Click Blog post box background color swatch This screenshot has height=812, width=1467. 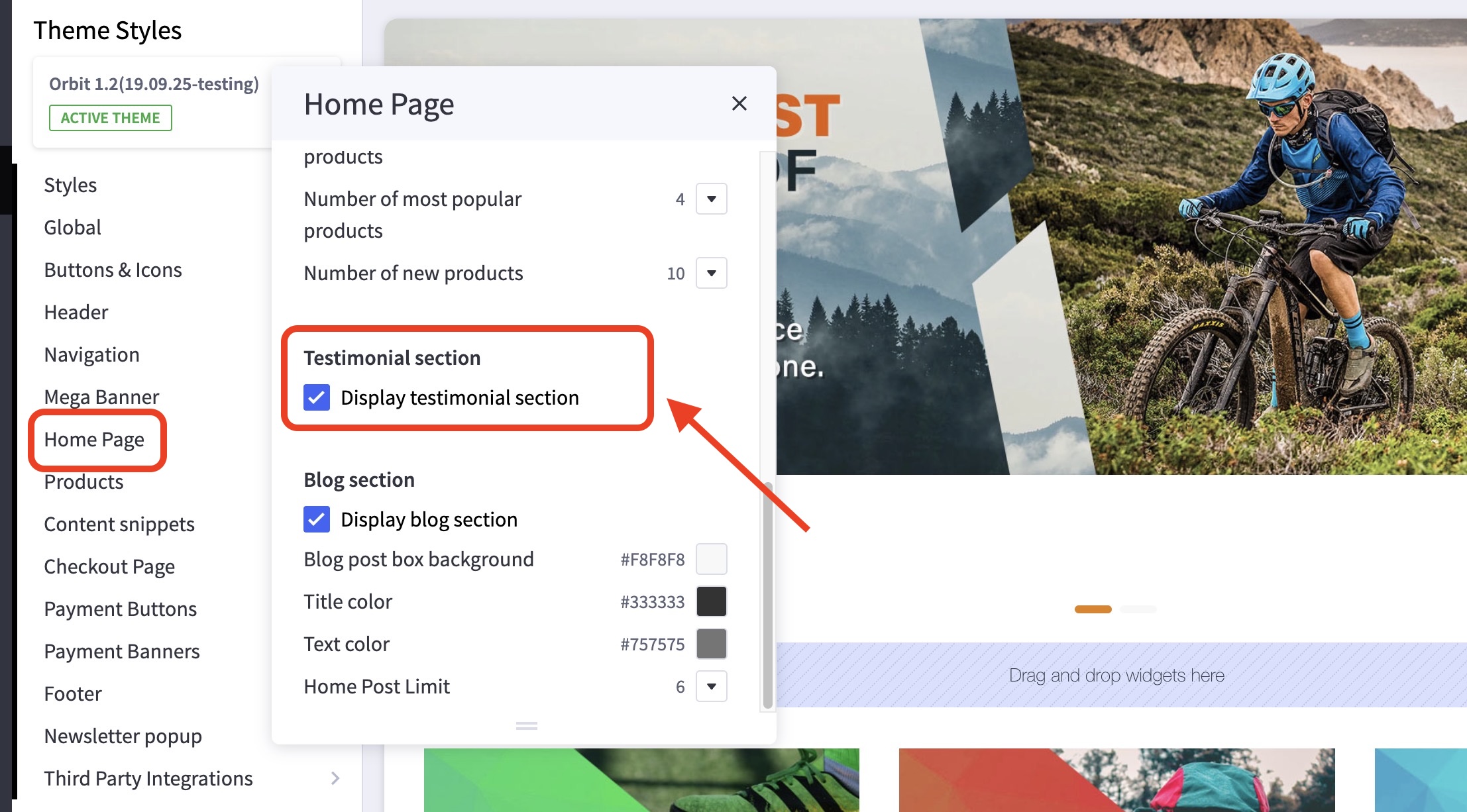711,559
